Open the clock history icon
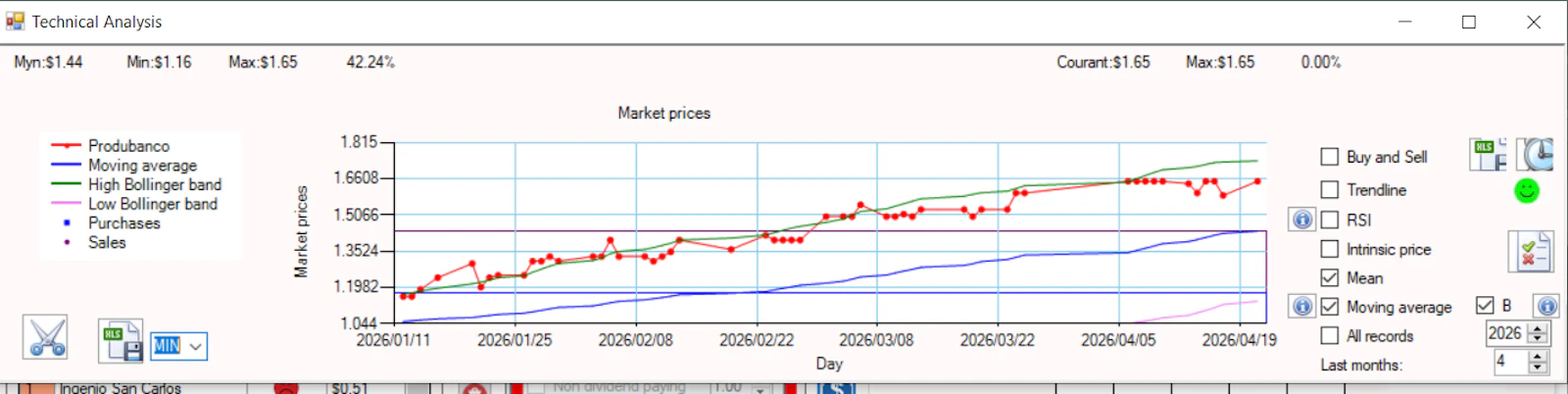The height and width of the screenshot is (394, 1568). coord(1535,155)
